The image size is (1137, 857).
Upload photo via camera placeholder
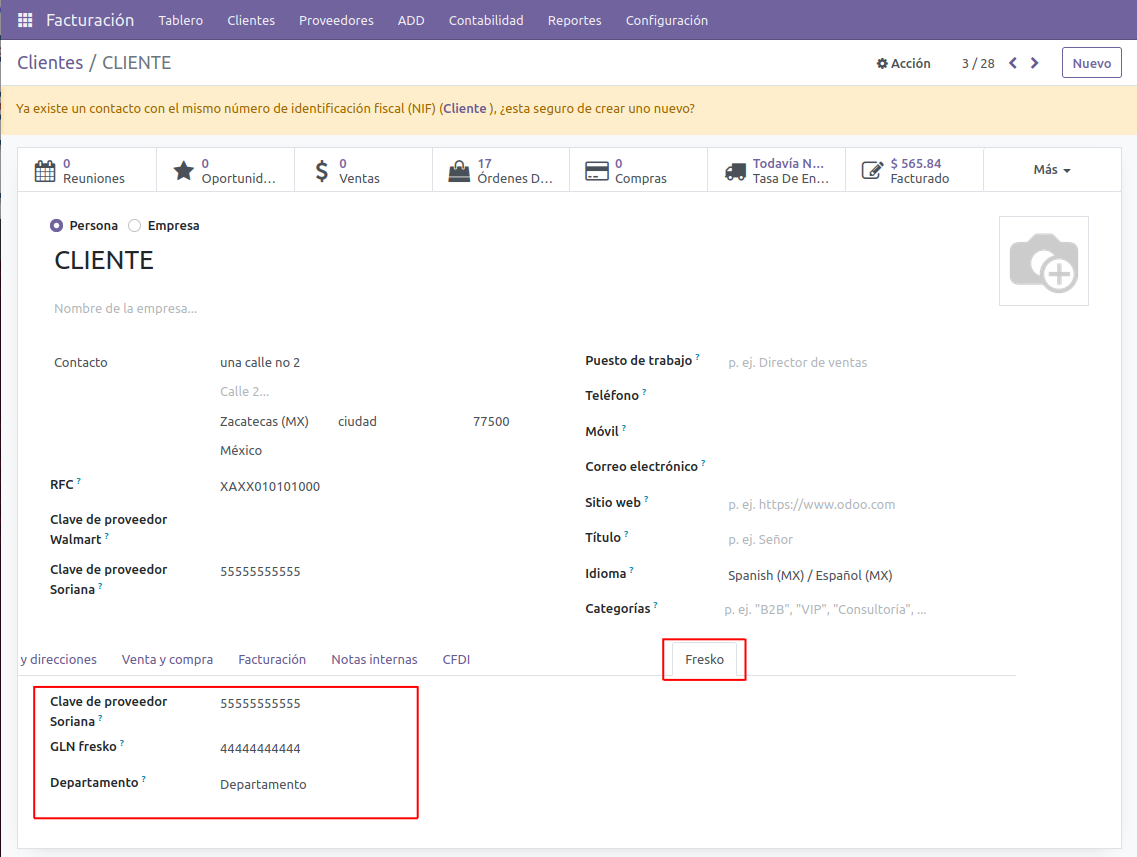(1043, 261)
